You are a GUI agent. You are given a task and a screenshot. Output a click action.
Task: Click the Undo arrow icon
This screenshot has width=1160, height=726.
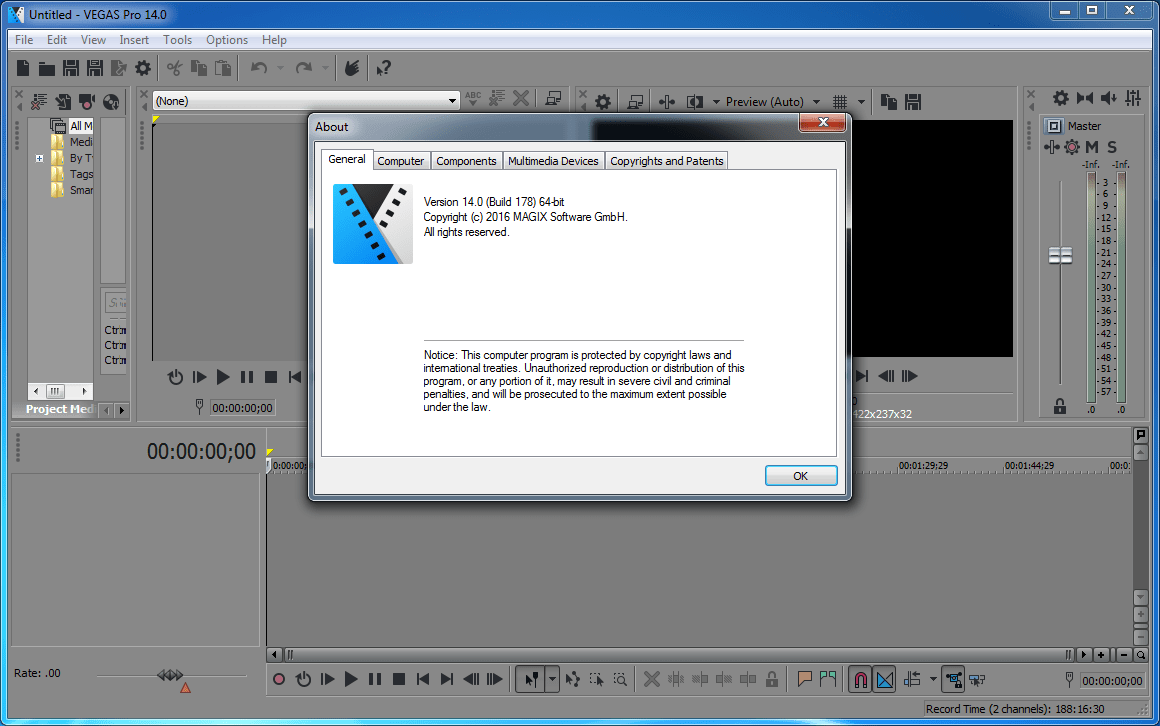pyautogui.click(x=259, y=68)
